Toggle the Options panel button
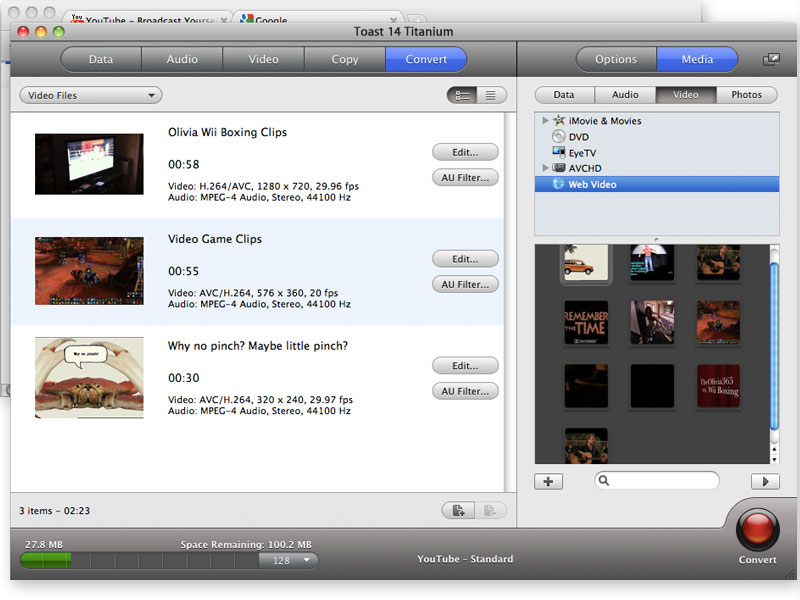This screenshot has width=800, height=600. 615,60
